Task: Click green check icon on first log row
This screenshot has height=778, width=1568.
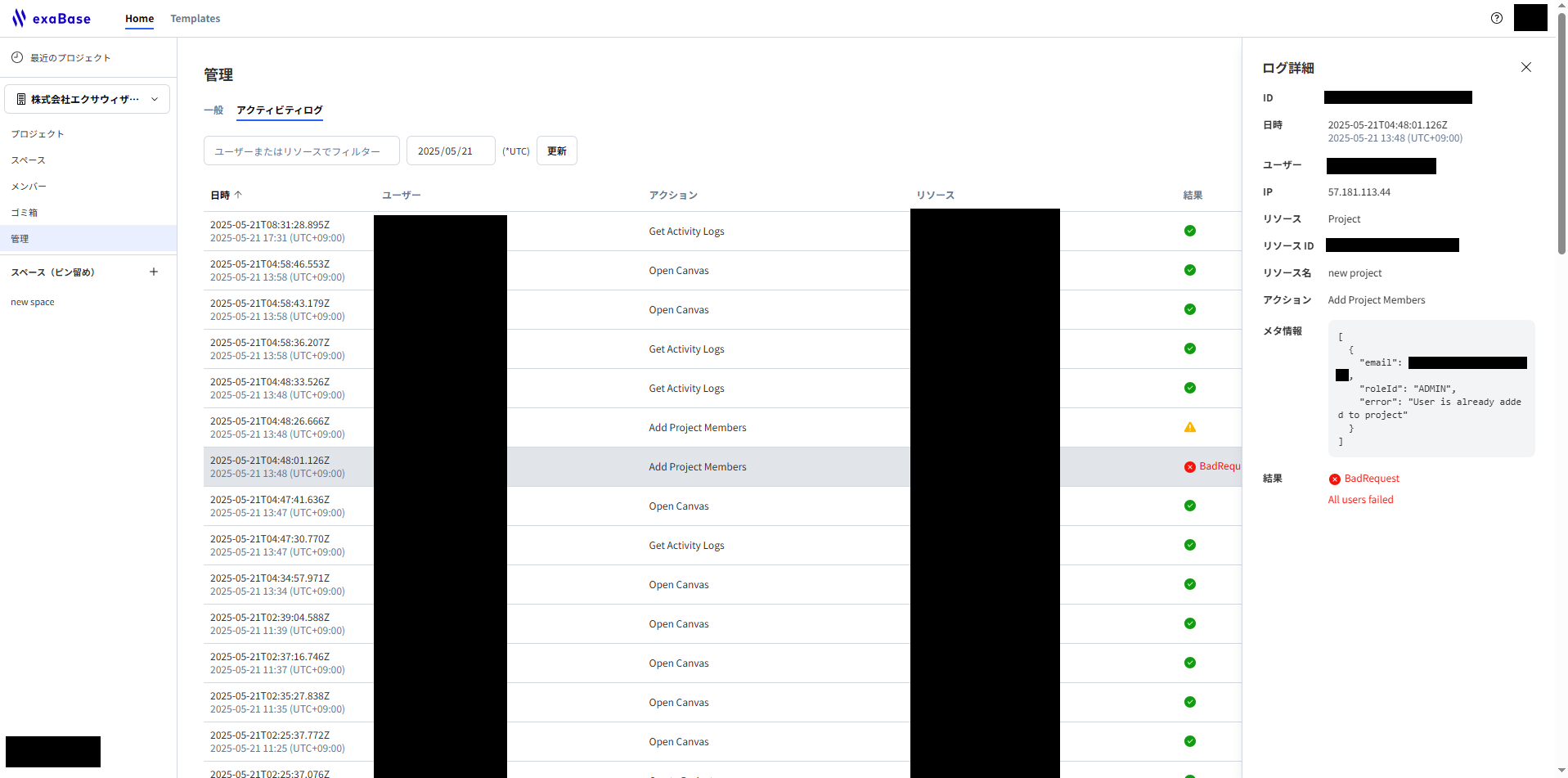Action: pos(1189,231)
